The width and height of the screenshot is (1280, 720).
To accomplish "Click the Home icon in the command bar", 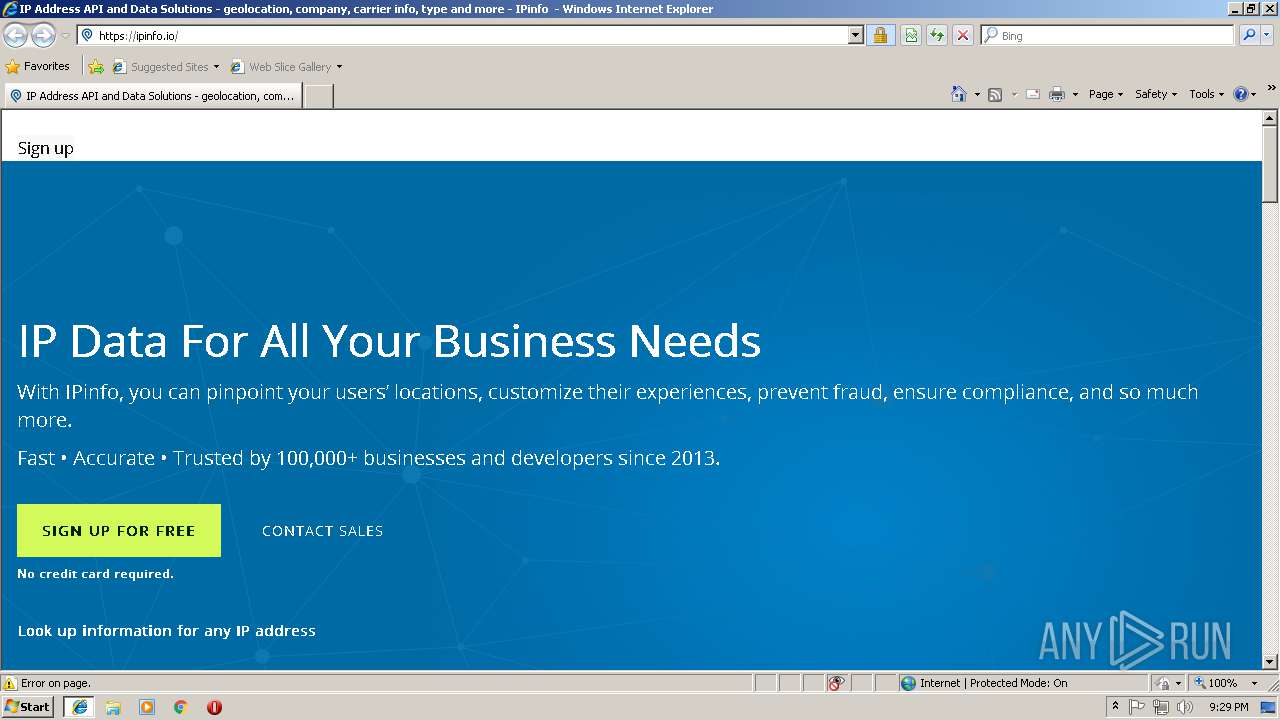I will click(959, 94).
